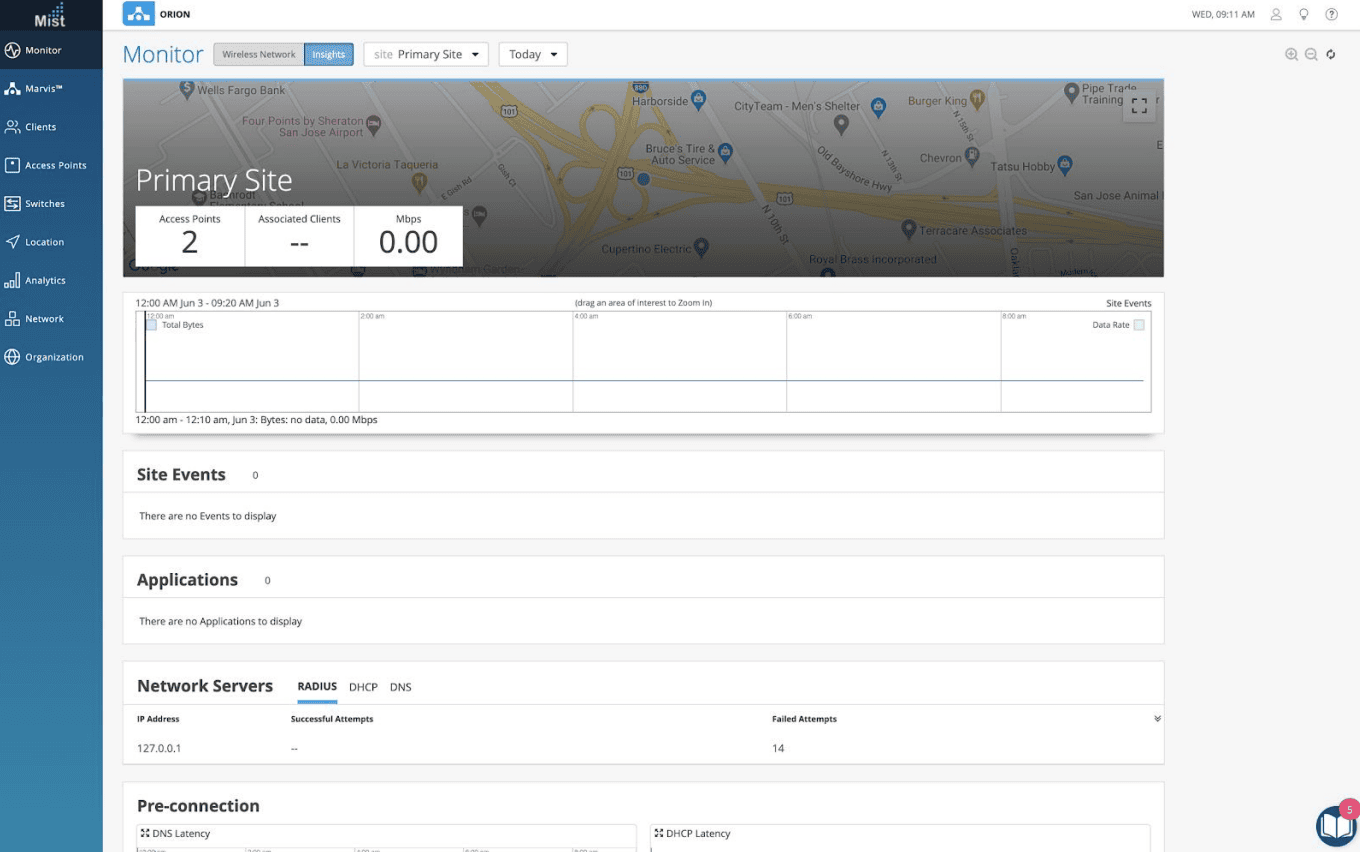Open the site Primary Site dropdown
1360x852 pixels.
[x=425, y=54]
